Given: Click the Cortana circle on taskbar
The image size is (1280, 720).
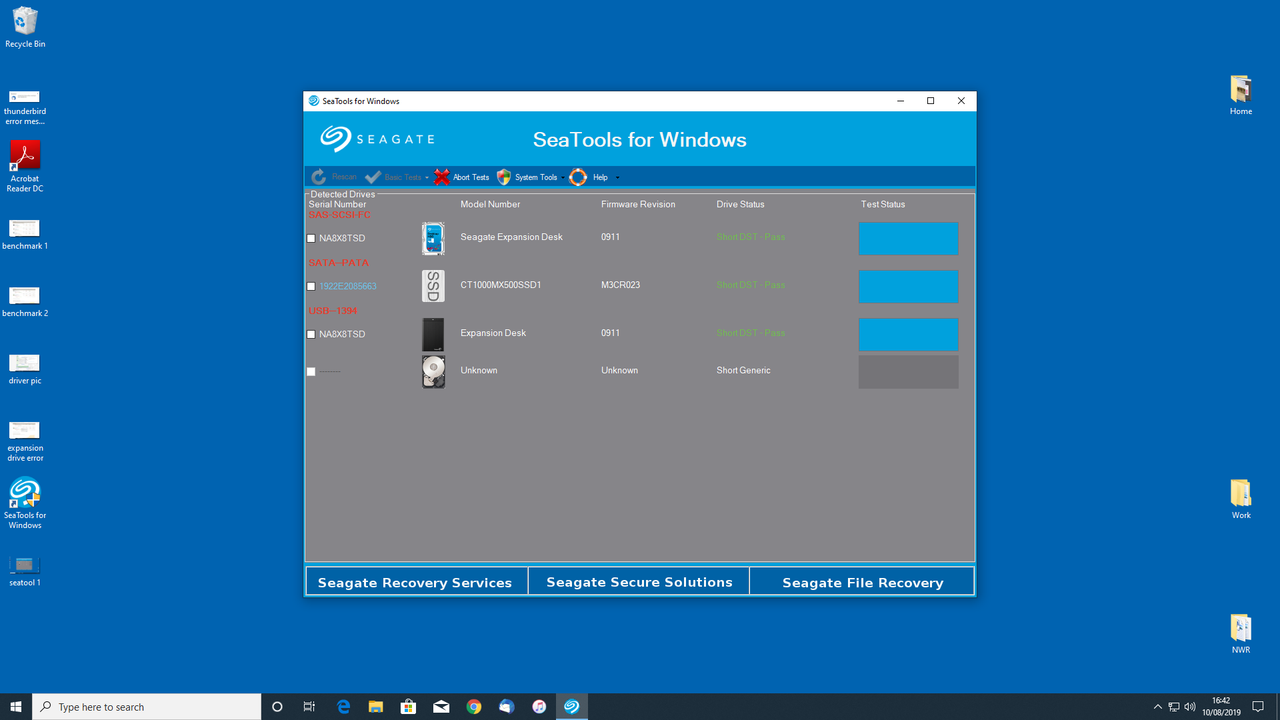Looking at the screenshot, I should click(x=277, y=706).
